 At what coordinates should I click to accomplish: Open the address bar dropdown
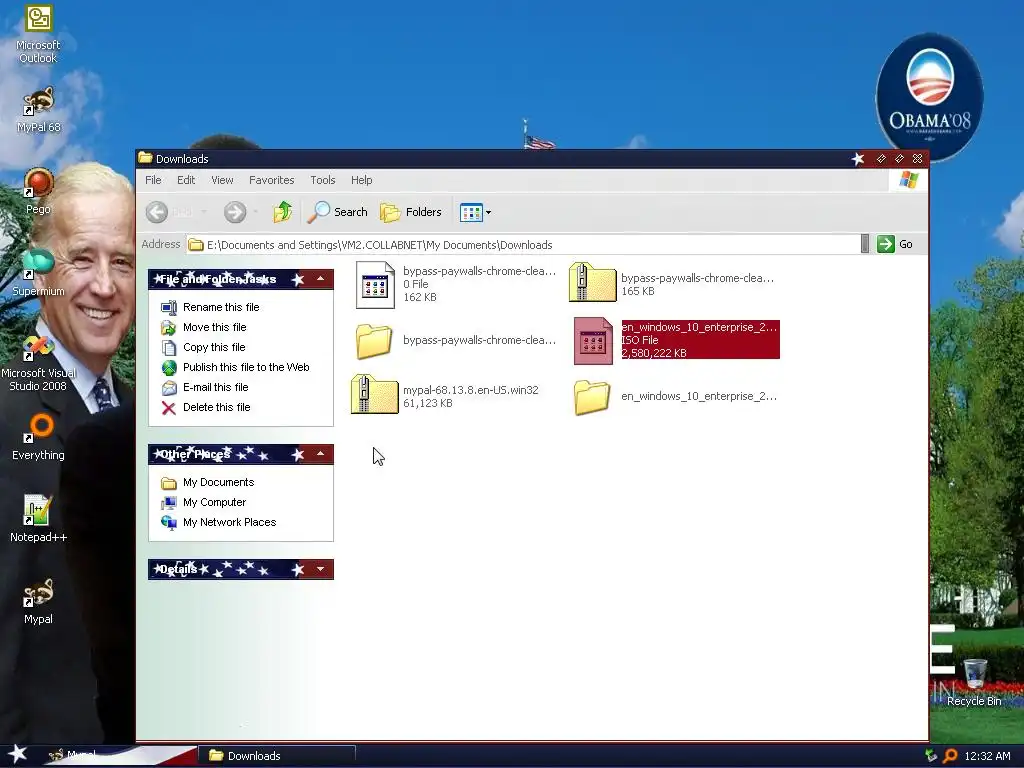coord(865,244)
